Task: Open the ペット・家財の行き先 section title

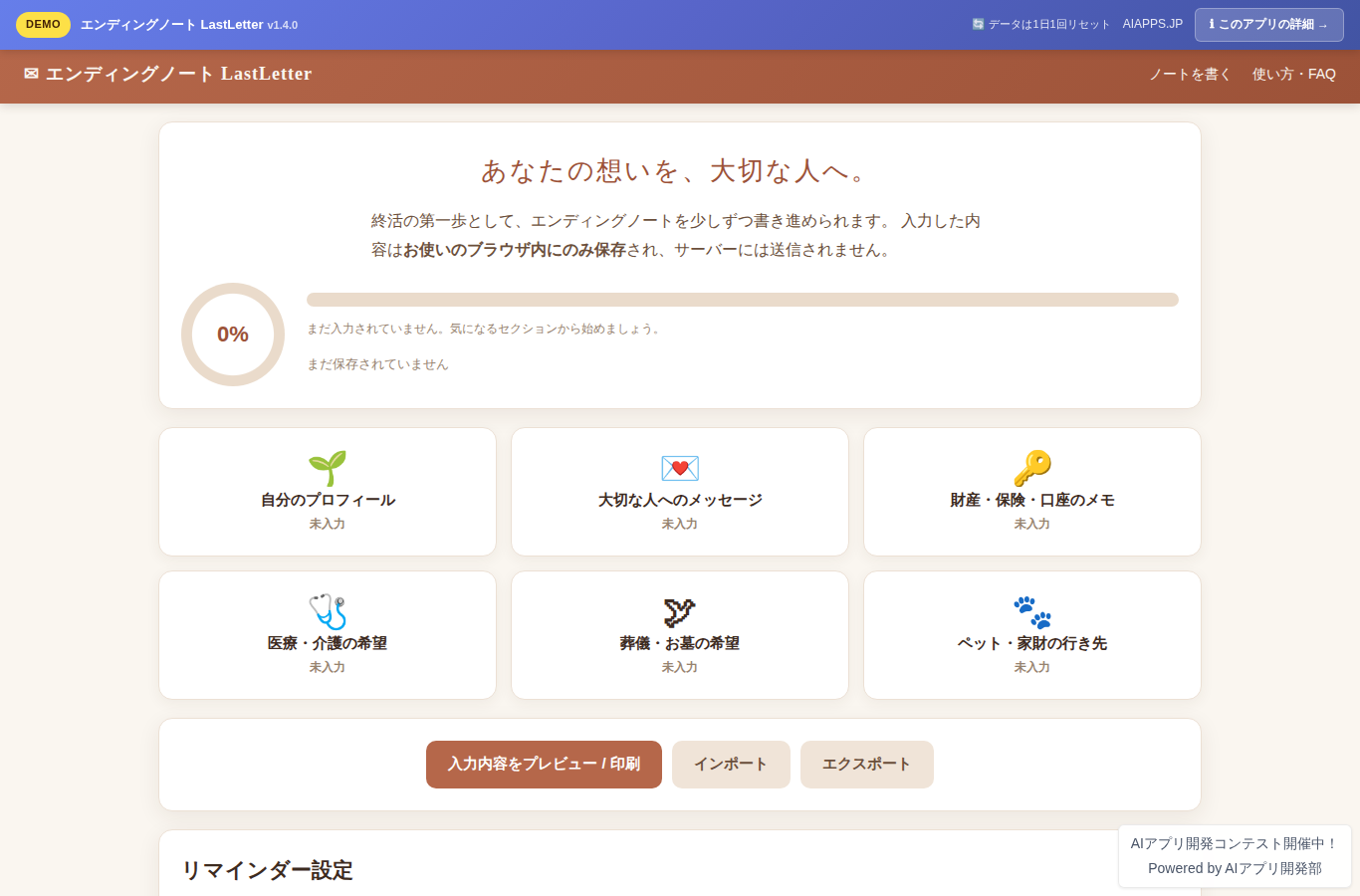Action: tap(1032, 643)
